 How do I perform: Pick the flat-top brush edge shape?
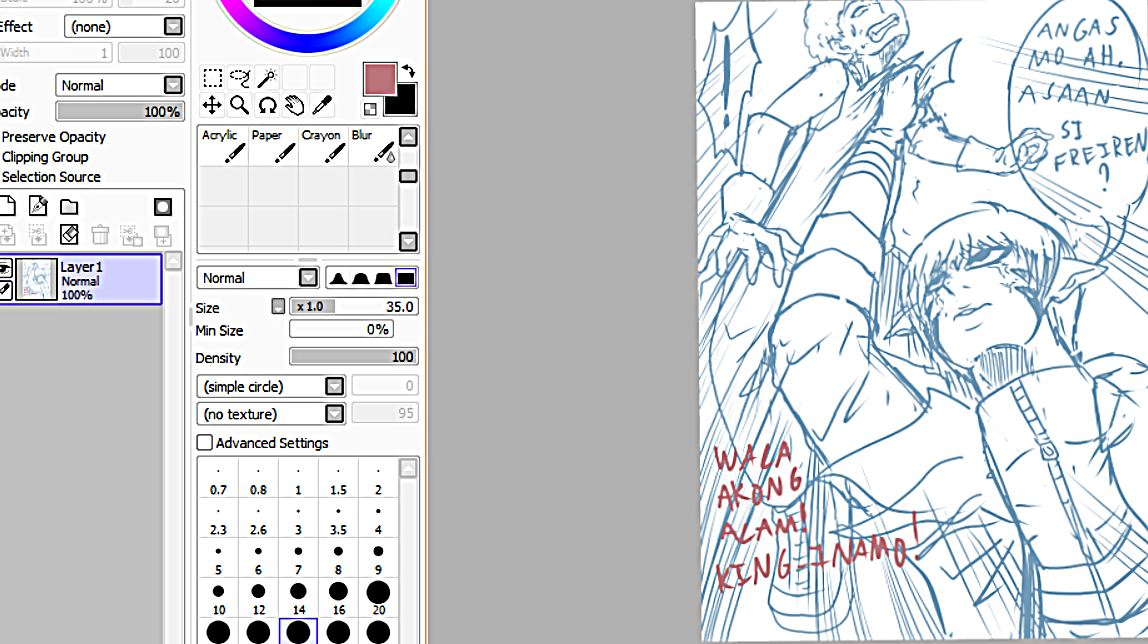tap(383, 278)
